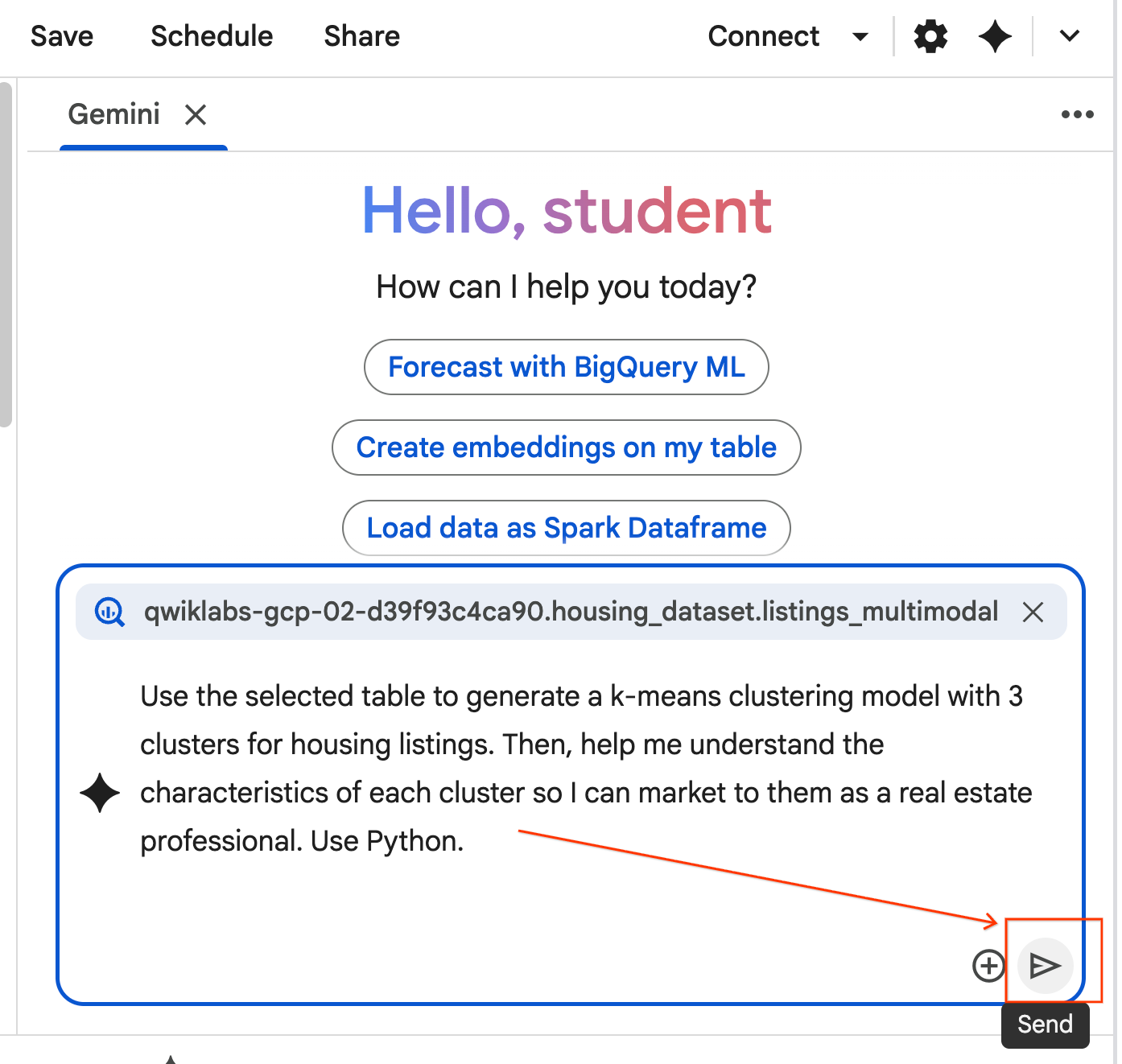Image resolution: width=1122 pixels, height=1064 pixels.
Task: Pick Create embeddings on my table suggestion
Action: [x=566, y=447]
